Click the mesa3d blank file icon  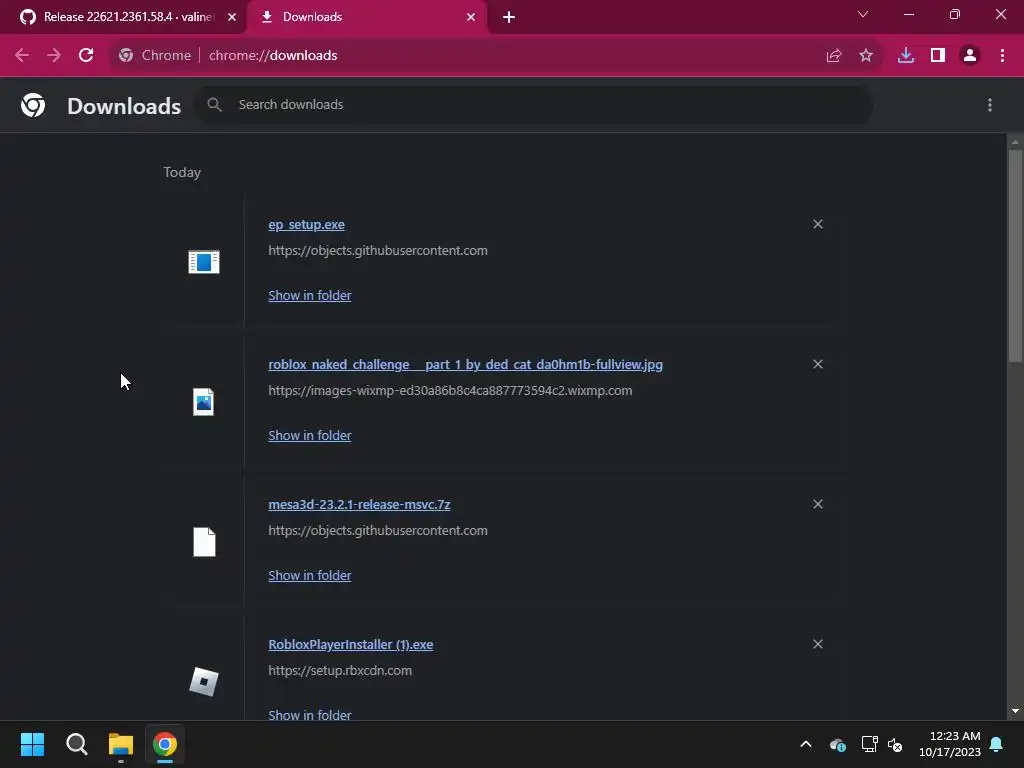coord(204,542)
